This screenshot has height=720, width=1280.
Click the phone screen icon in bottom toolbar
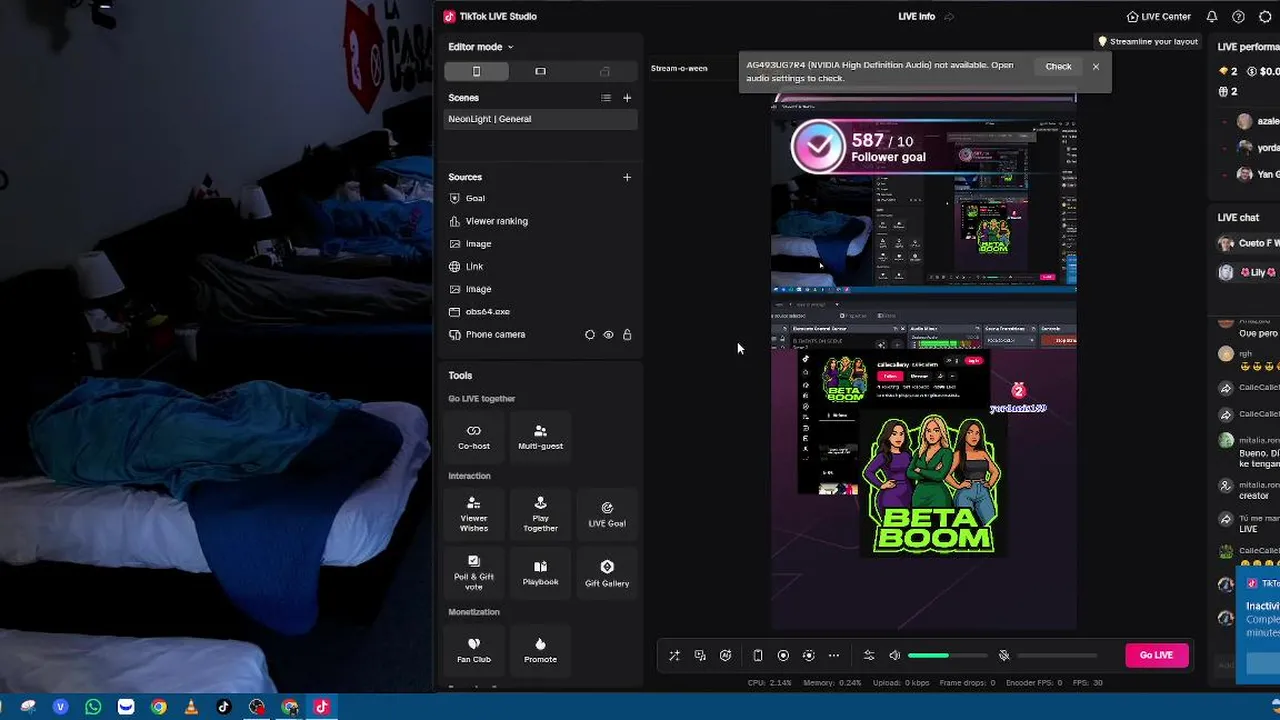click(x=757, y=656)
